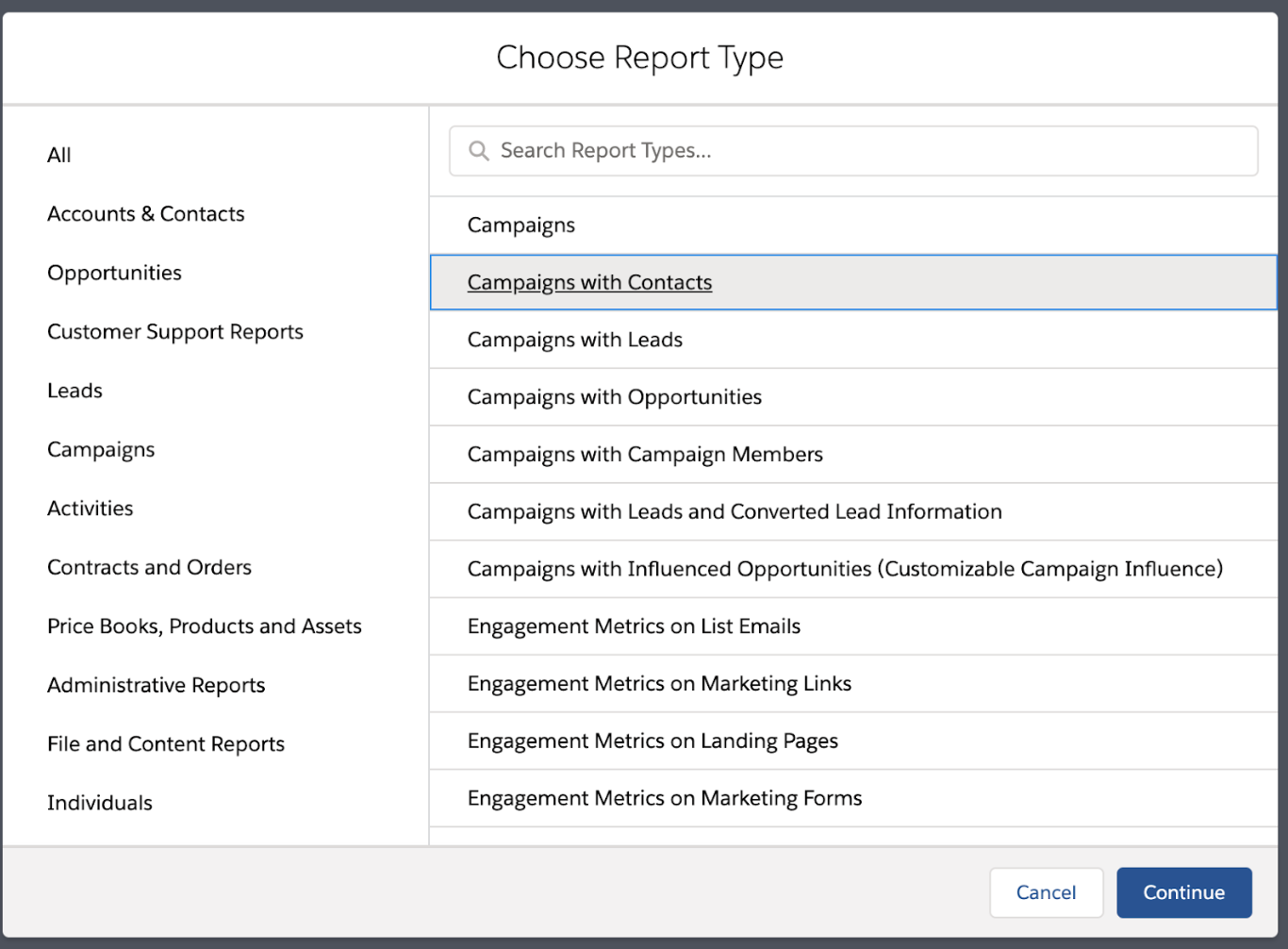Open Accounts & Contacts category
1288x949 pixels.
tap(146, 214)
